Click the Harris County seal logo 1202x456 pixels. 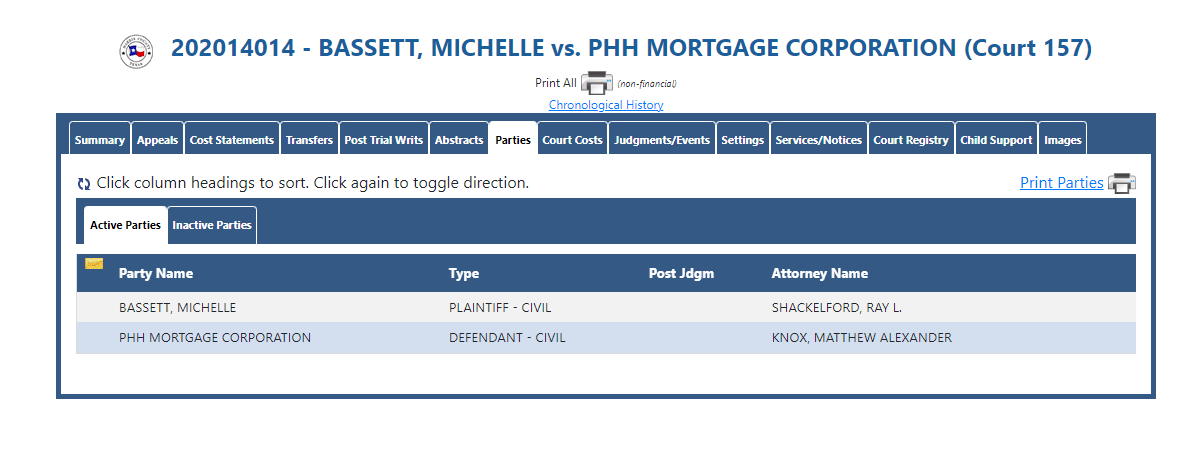136,50
